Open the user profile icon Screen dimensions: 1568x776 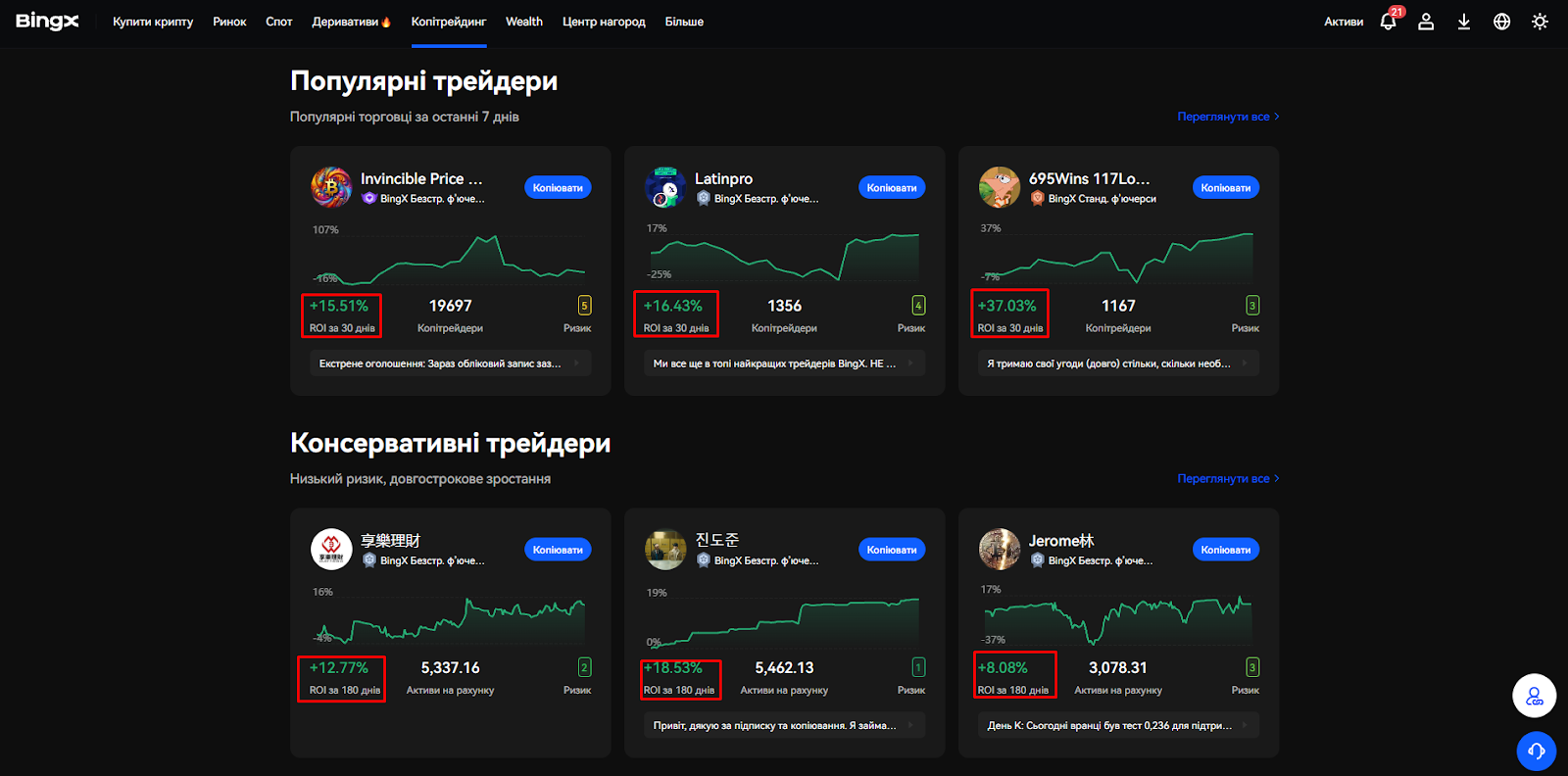click(x=1426, y=22)
